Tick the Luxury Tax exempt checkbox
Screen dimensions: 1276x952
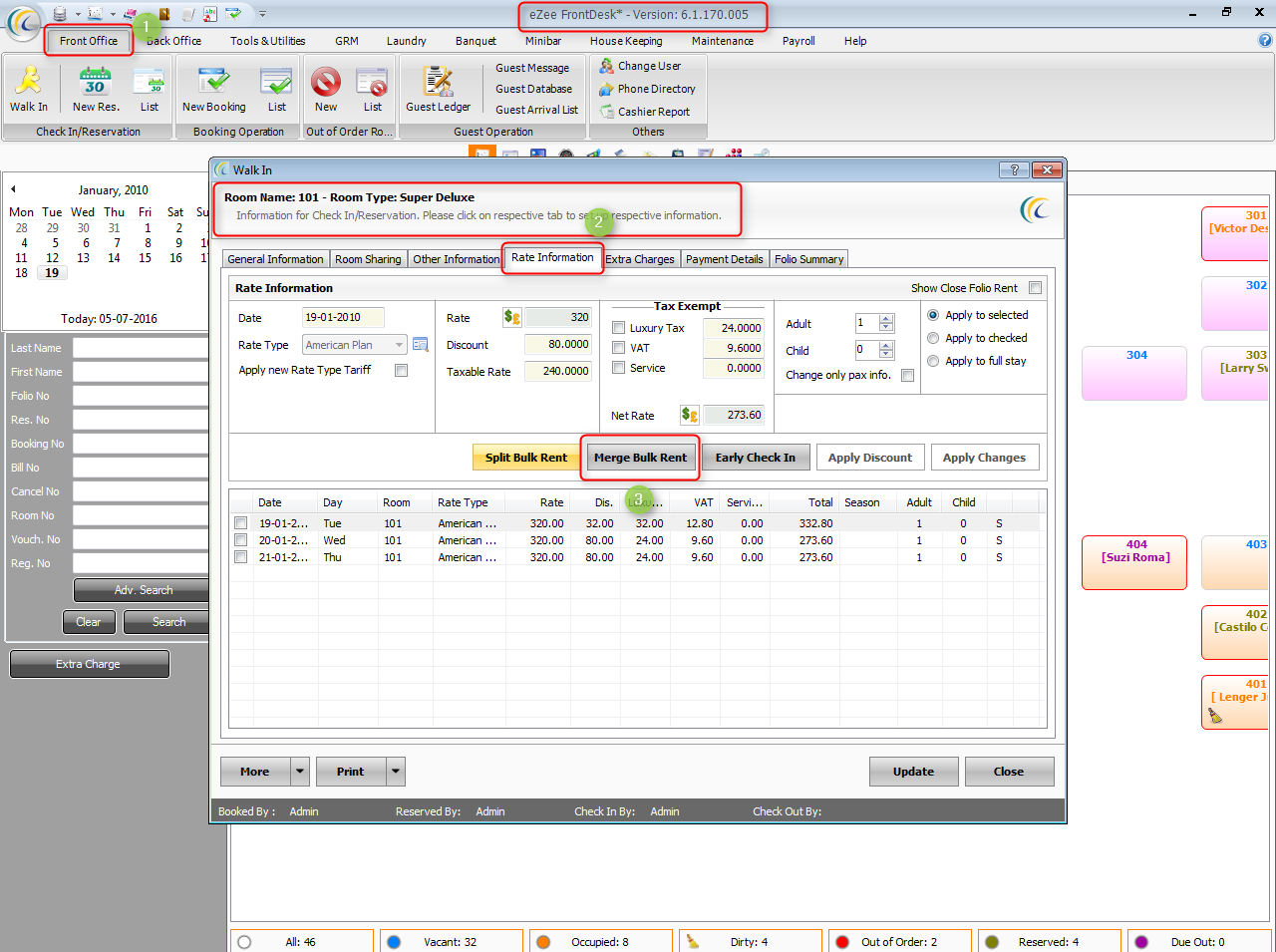618,328
